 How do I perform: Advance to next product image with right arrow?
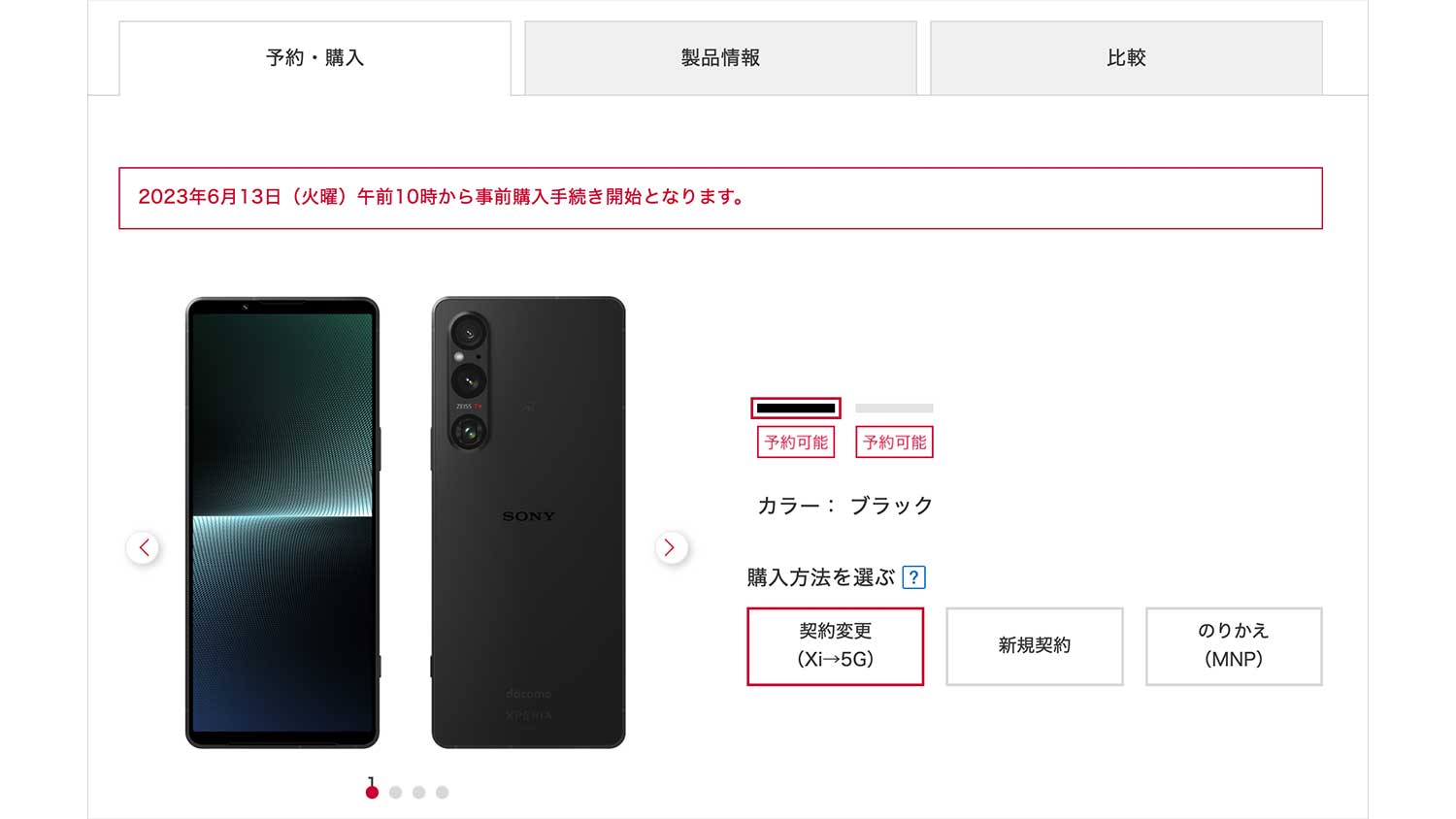(x=670, y=547)
